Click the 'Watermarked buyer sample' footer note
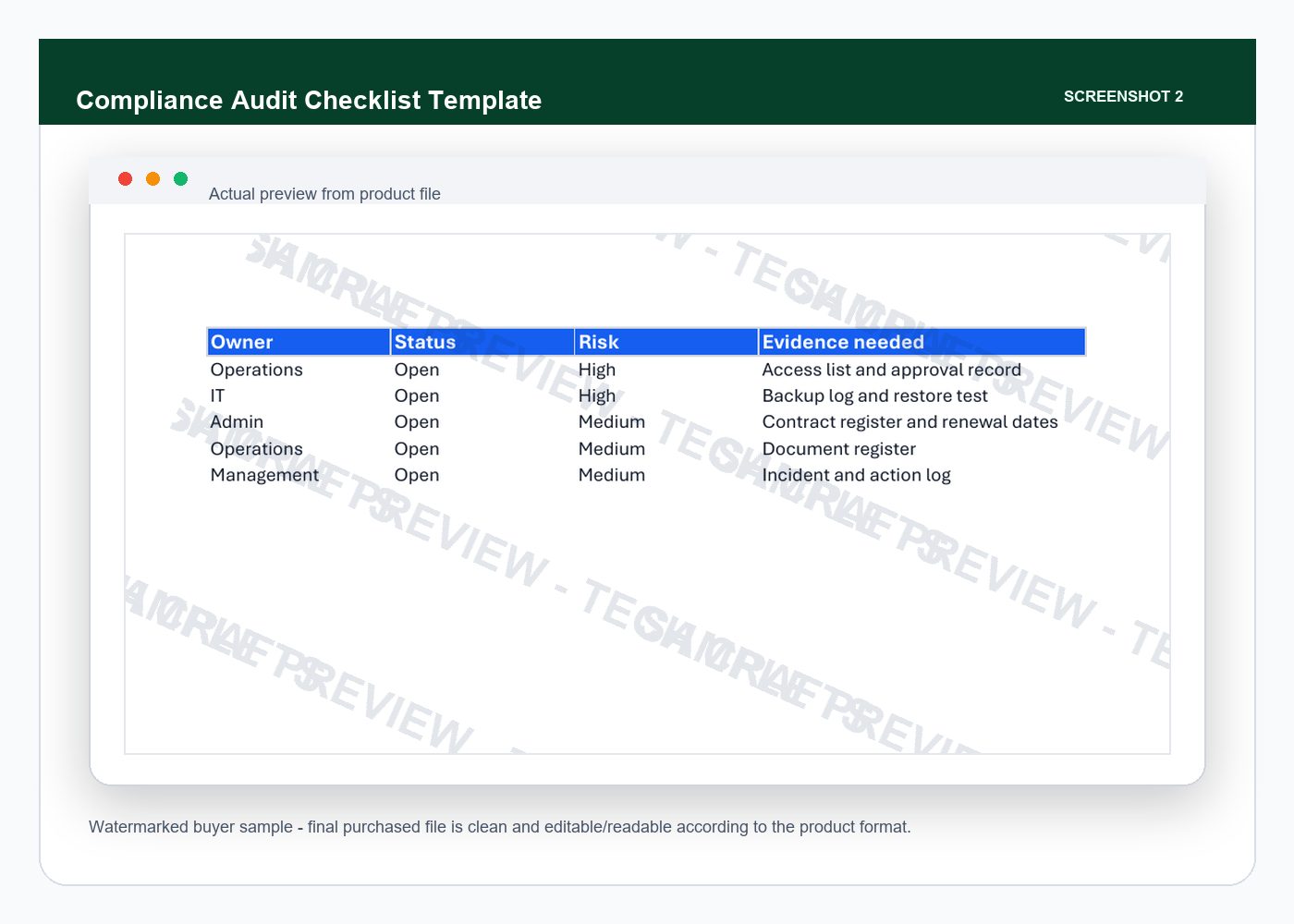This screenshot has width=1294, height=924. point(500,827)
